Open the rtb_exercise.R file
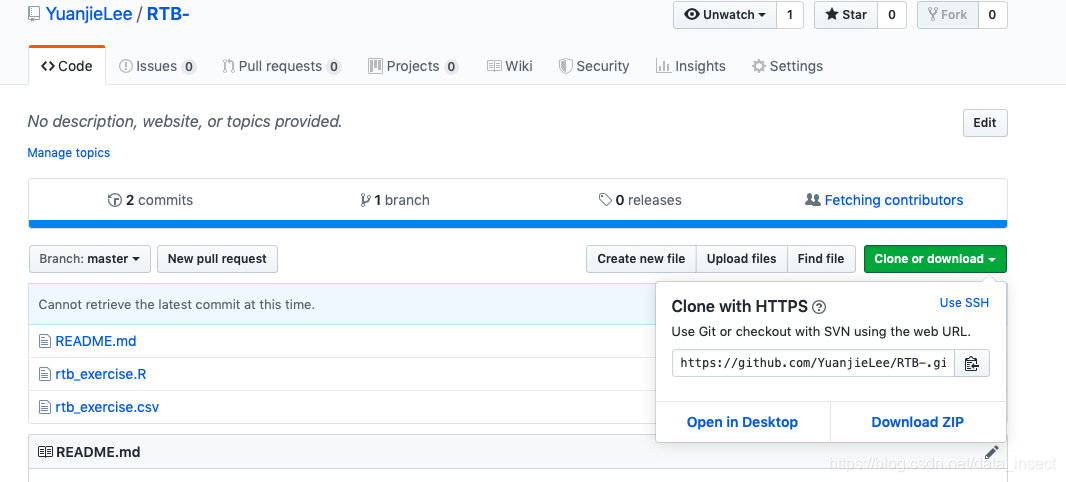 pos(101,375)
